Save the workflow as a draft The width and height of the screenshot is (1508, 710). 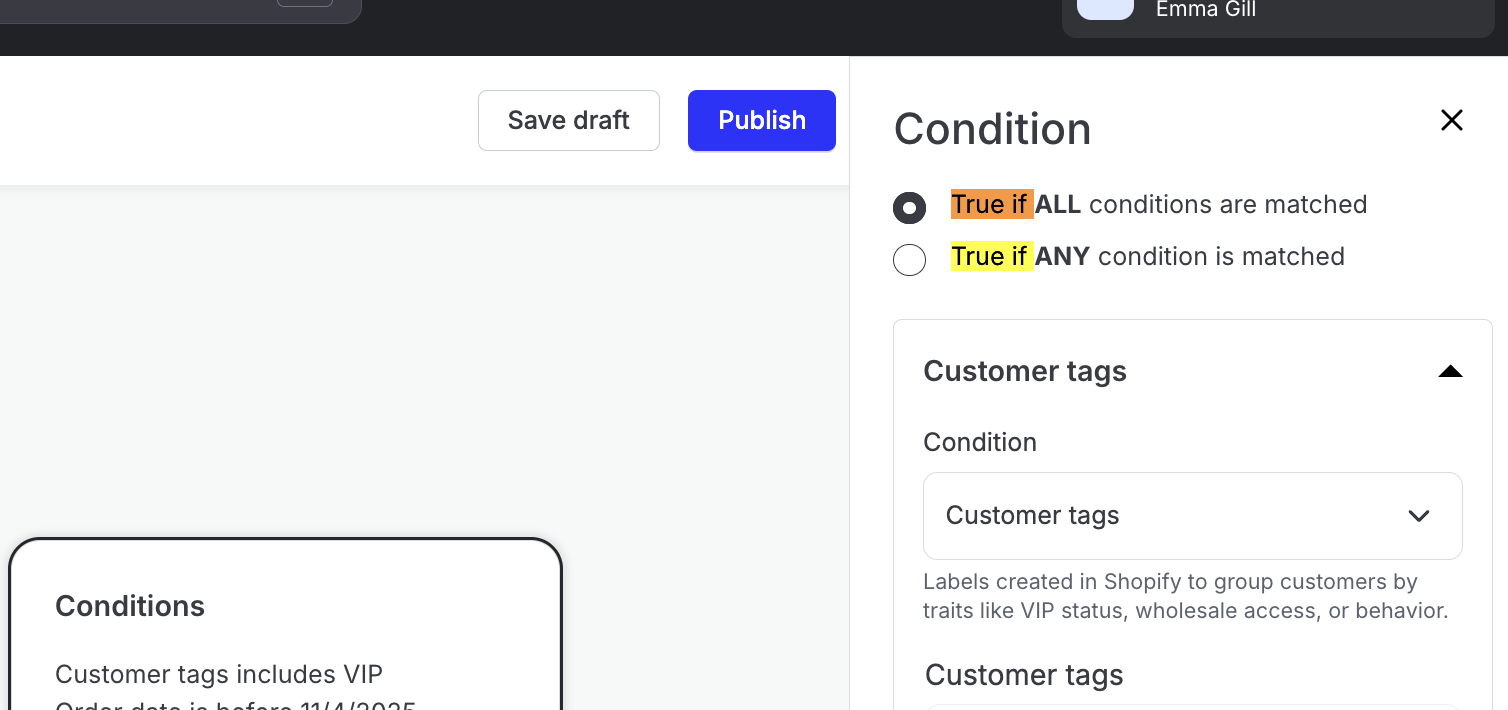[568, 121]
